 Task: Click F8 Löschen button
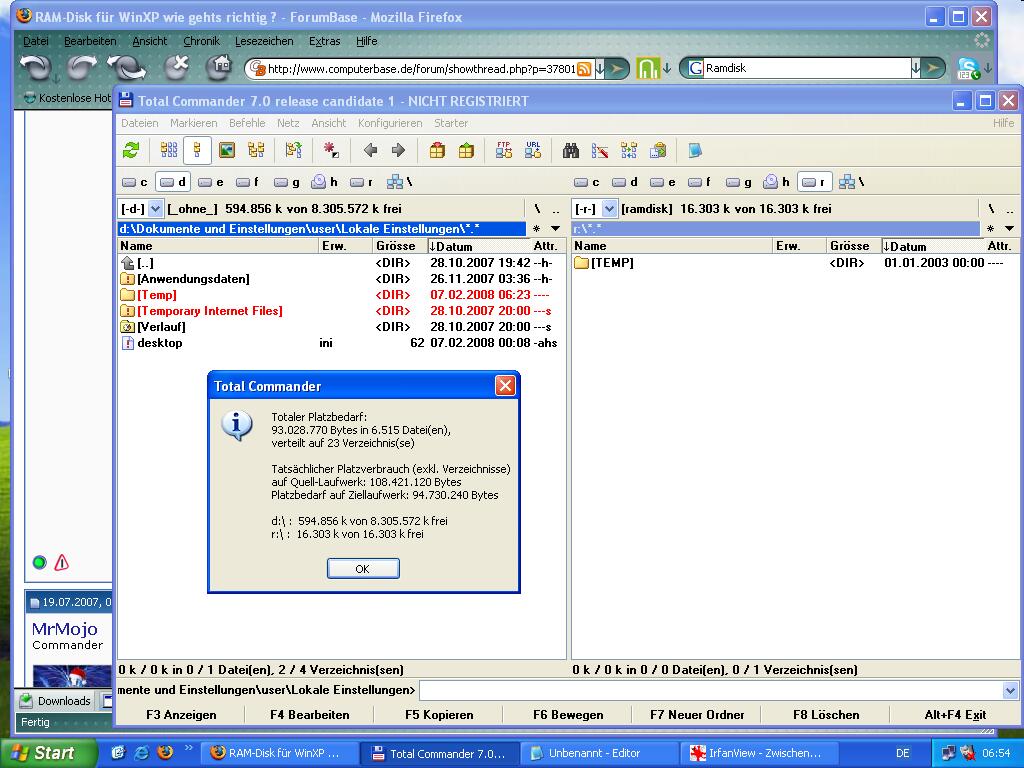click(x=826, y=715)
